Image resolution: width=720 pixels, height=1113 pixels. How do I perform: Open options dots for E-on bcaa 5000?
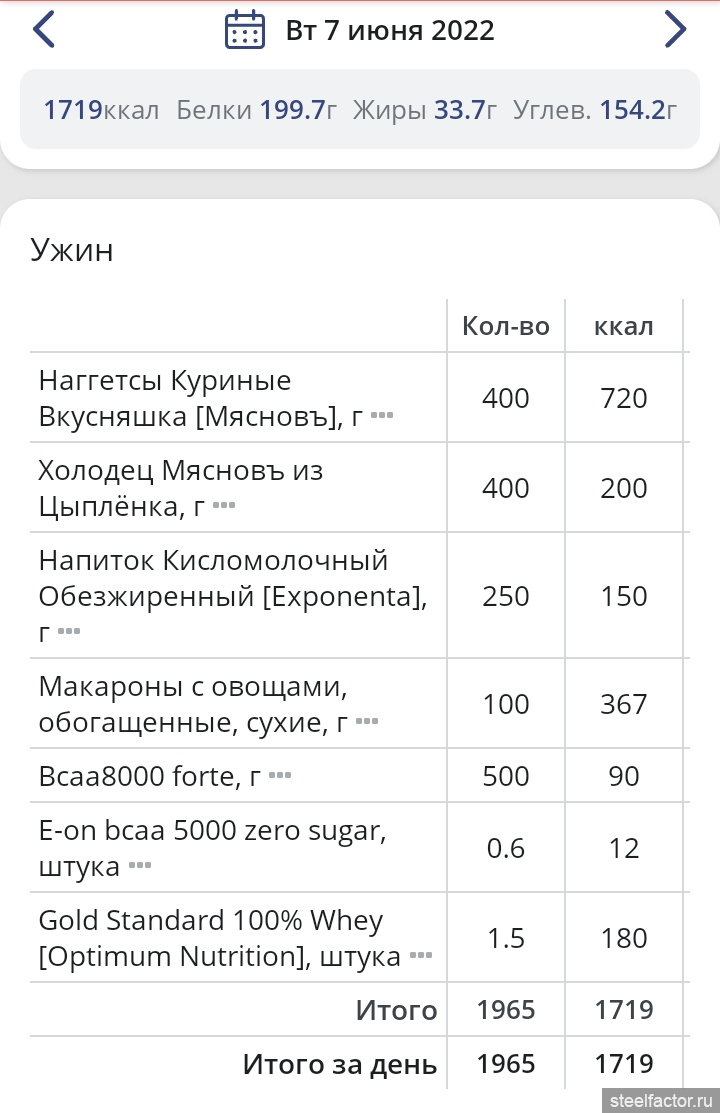(140, 865)
